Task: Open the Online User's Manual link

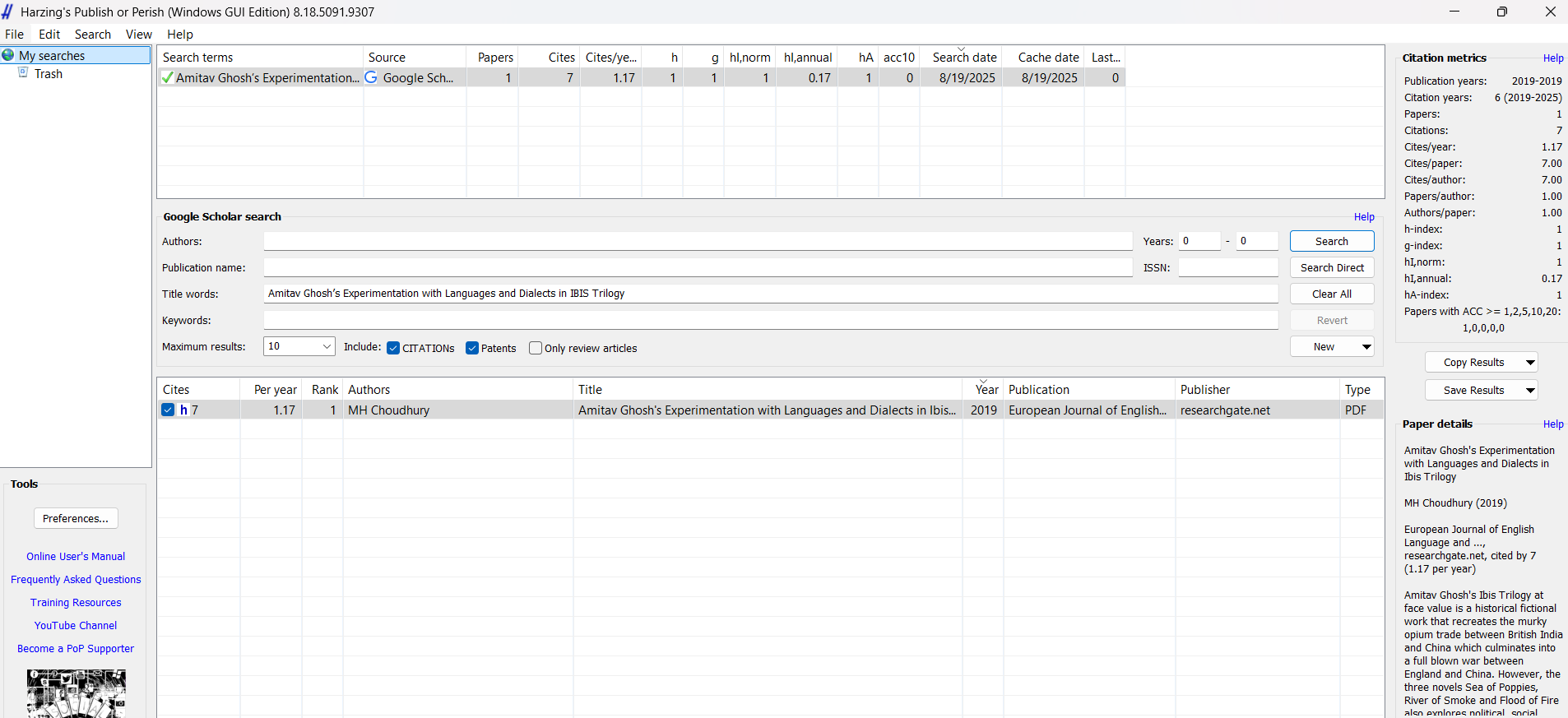Action: coord(76,556)
